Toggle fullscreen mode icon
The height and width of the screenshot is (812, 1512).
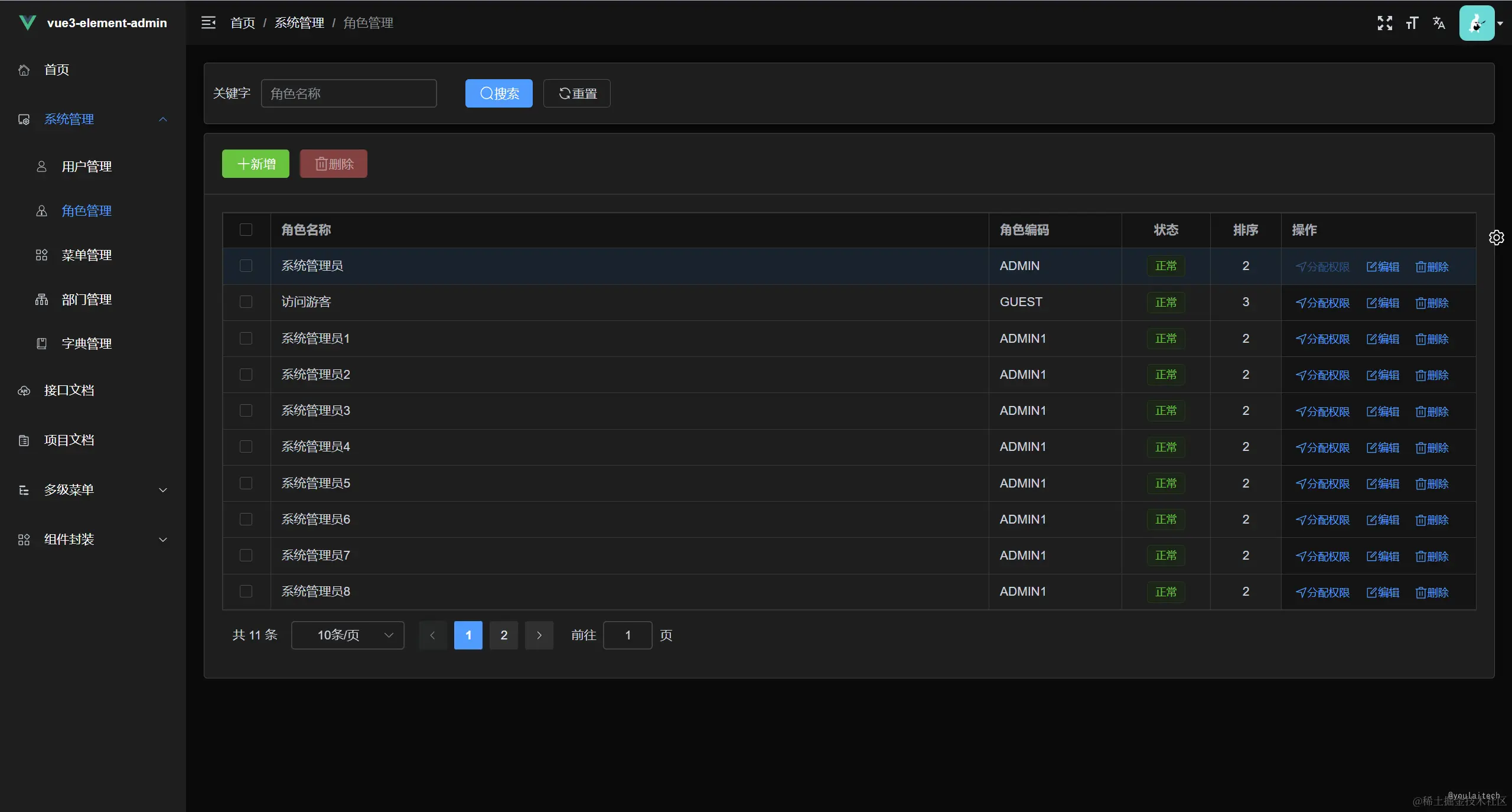pyautogui.click(x=1384, y=23)
